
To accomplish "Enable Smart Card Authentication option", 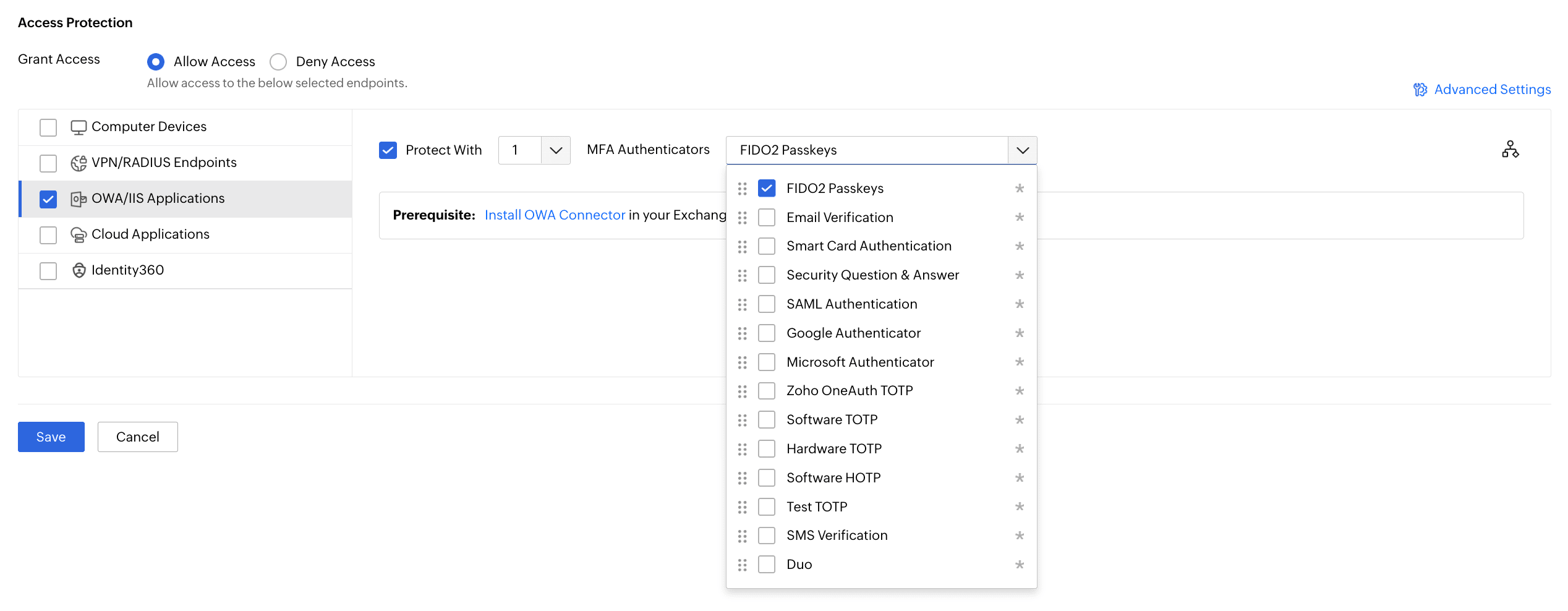I will point(767,246).
